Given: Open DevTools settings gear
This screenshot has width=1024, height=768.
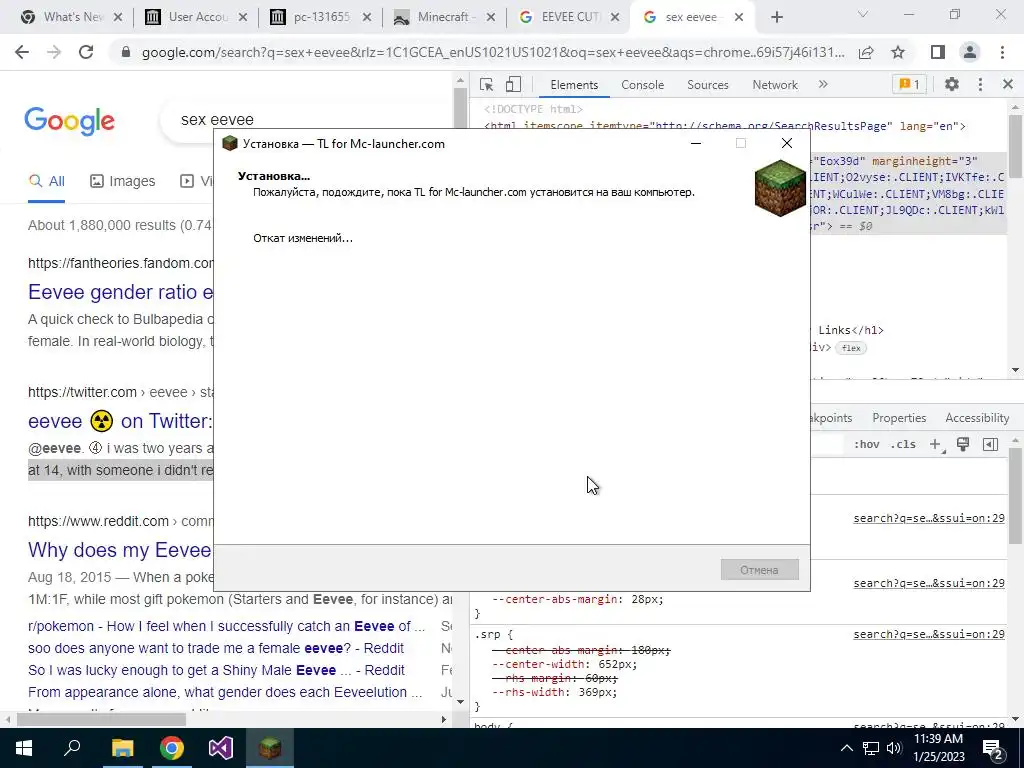Looking at the screenshot, I should (952, 84).
